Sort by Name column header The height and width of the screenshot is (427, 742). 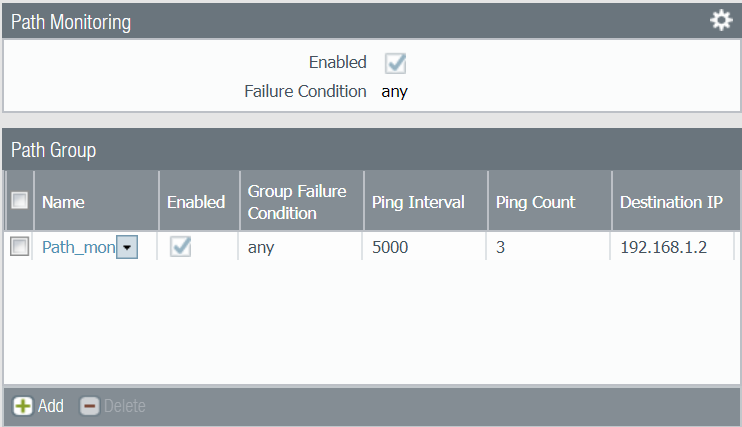(64, 202)
